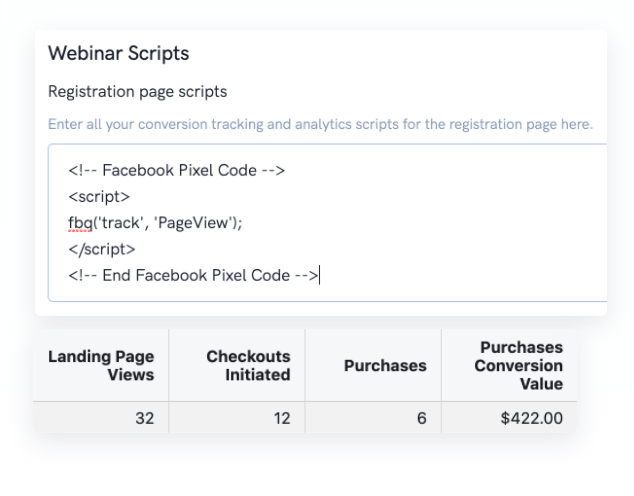Screen dimensions: 634x496
Task: Select the Checkouts Initiated cell showing 12
Action: (279, 419)
